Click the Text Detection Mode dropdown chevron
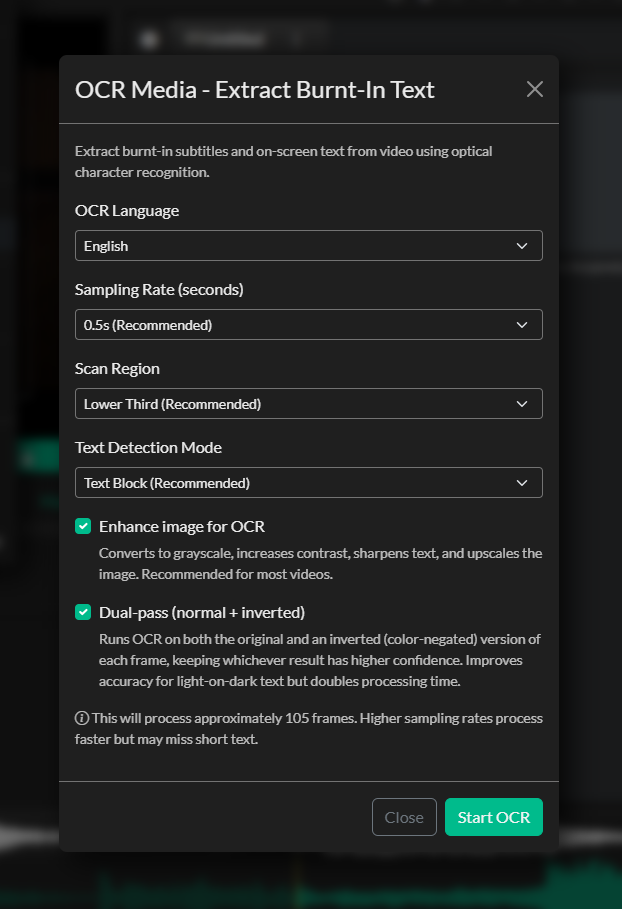Viewport: 622px width, 909px height. pos(522,482)
